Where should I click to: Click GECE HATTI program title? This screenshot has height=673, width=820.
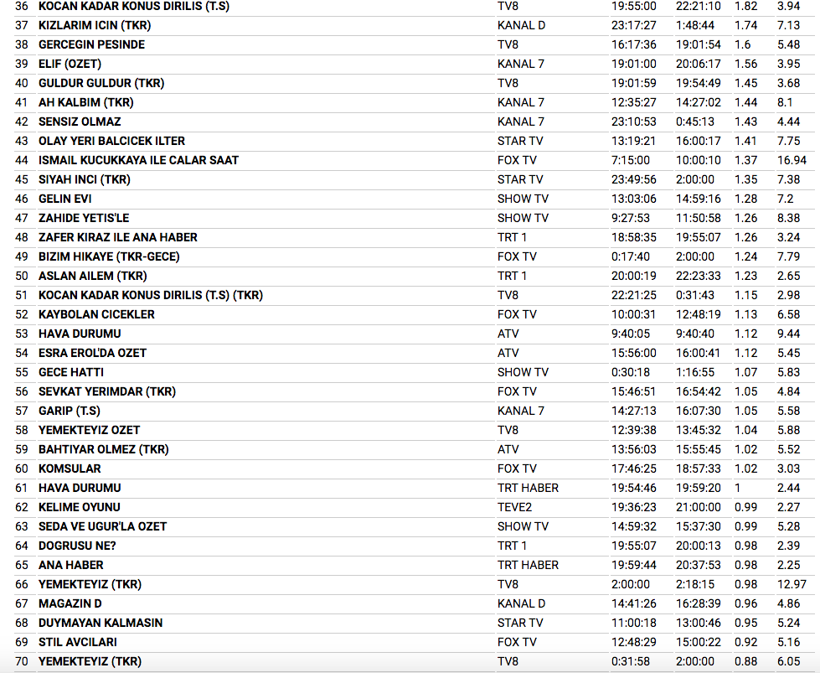pyautogui.click(x=73, y=372)
